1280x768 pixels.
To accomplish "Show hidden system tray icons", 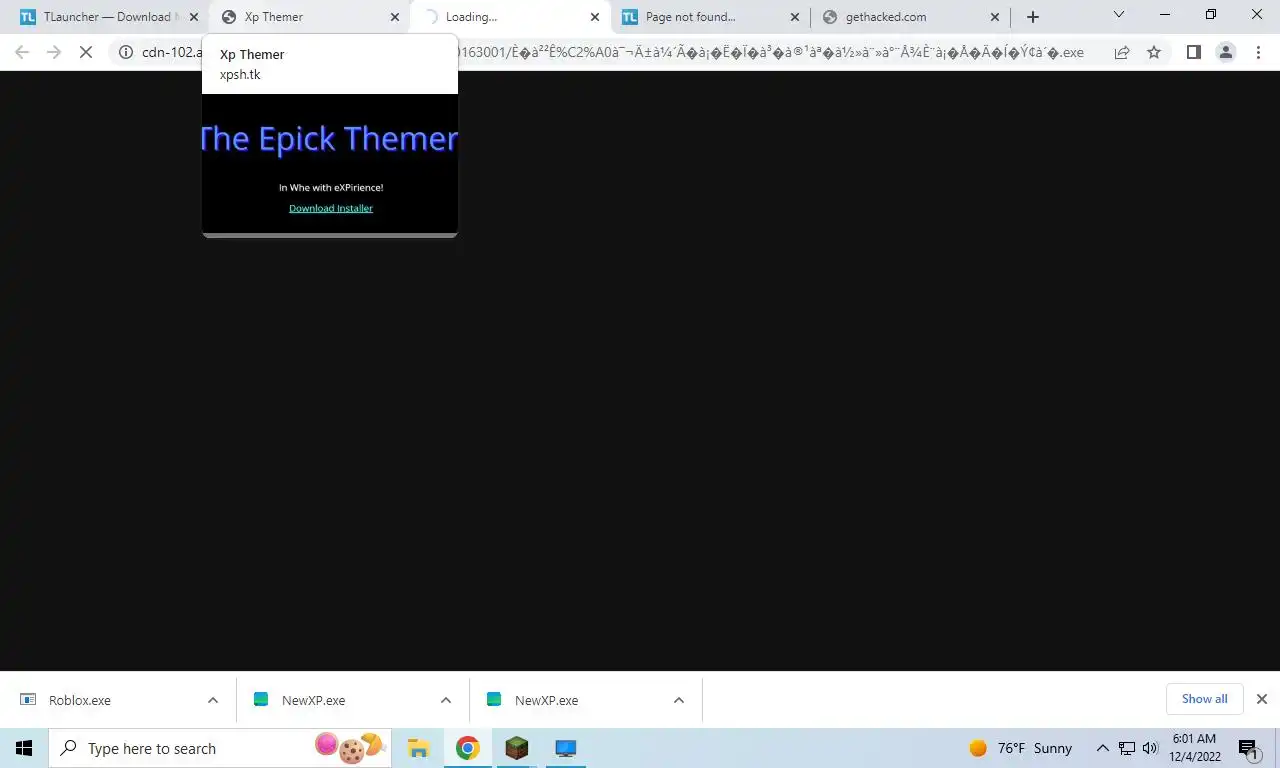I will (x=1103, y=748).
